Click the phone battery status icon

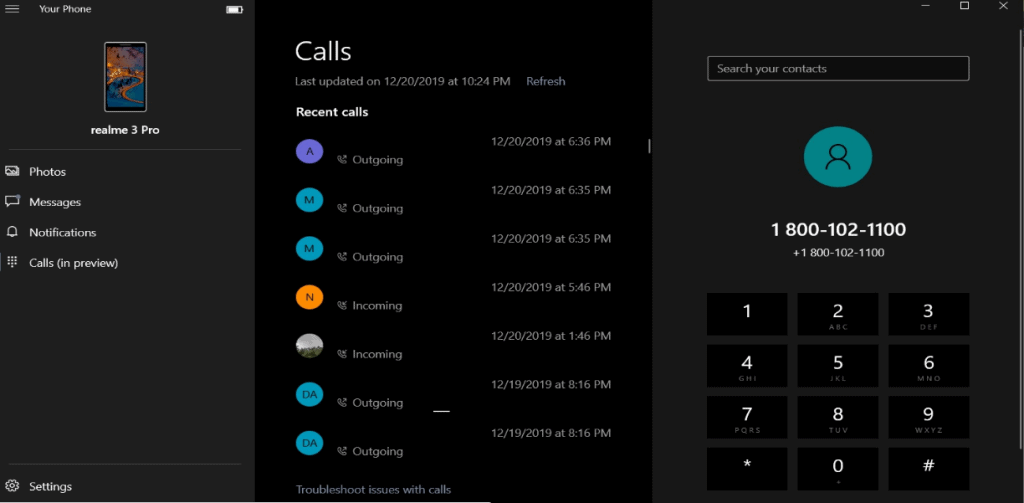point(234,9)
